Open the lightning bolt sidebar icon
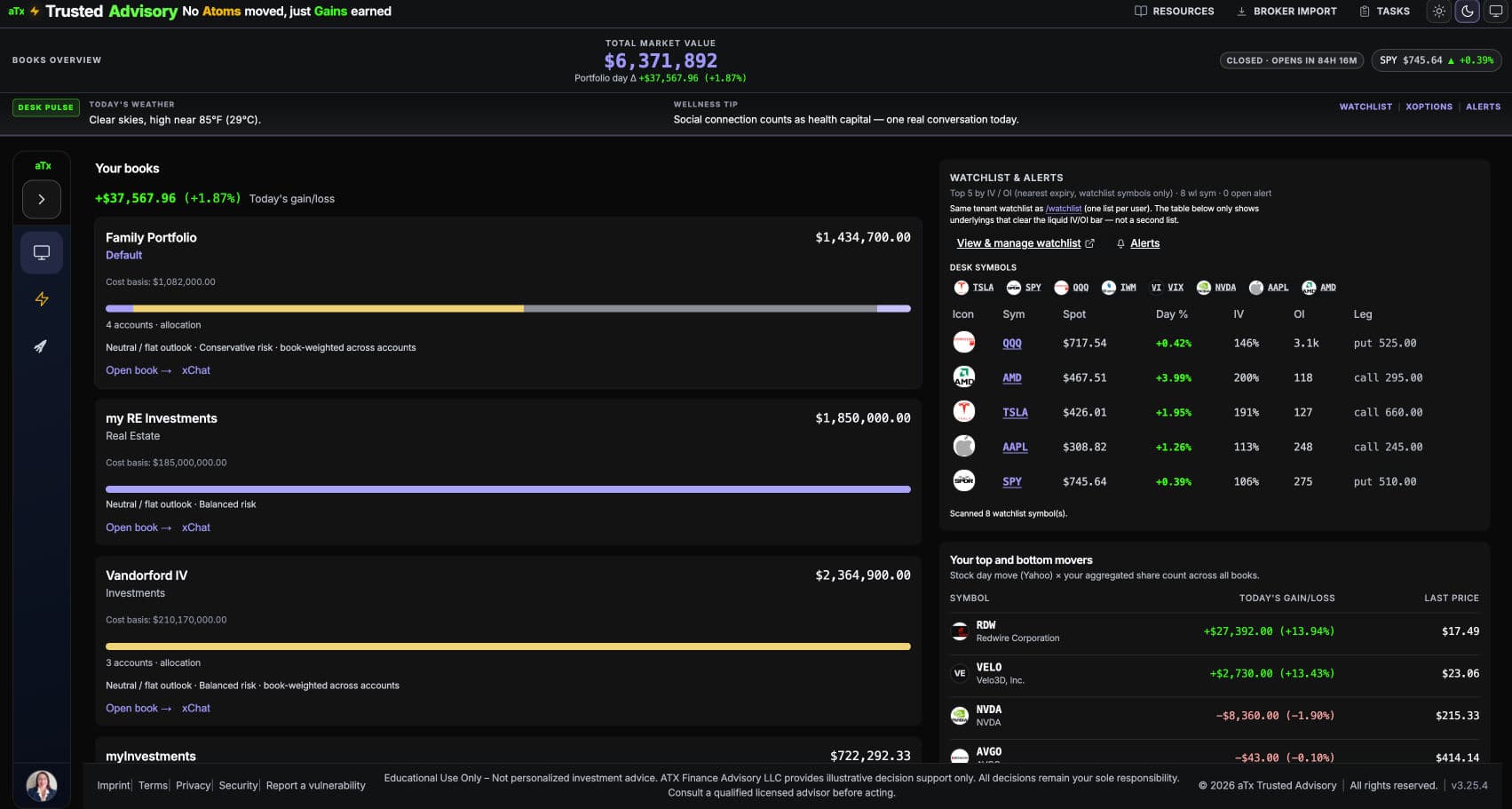 click(42, 299)
